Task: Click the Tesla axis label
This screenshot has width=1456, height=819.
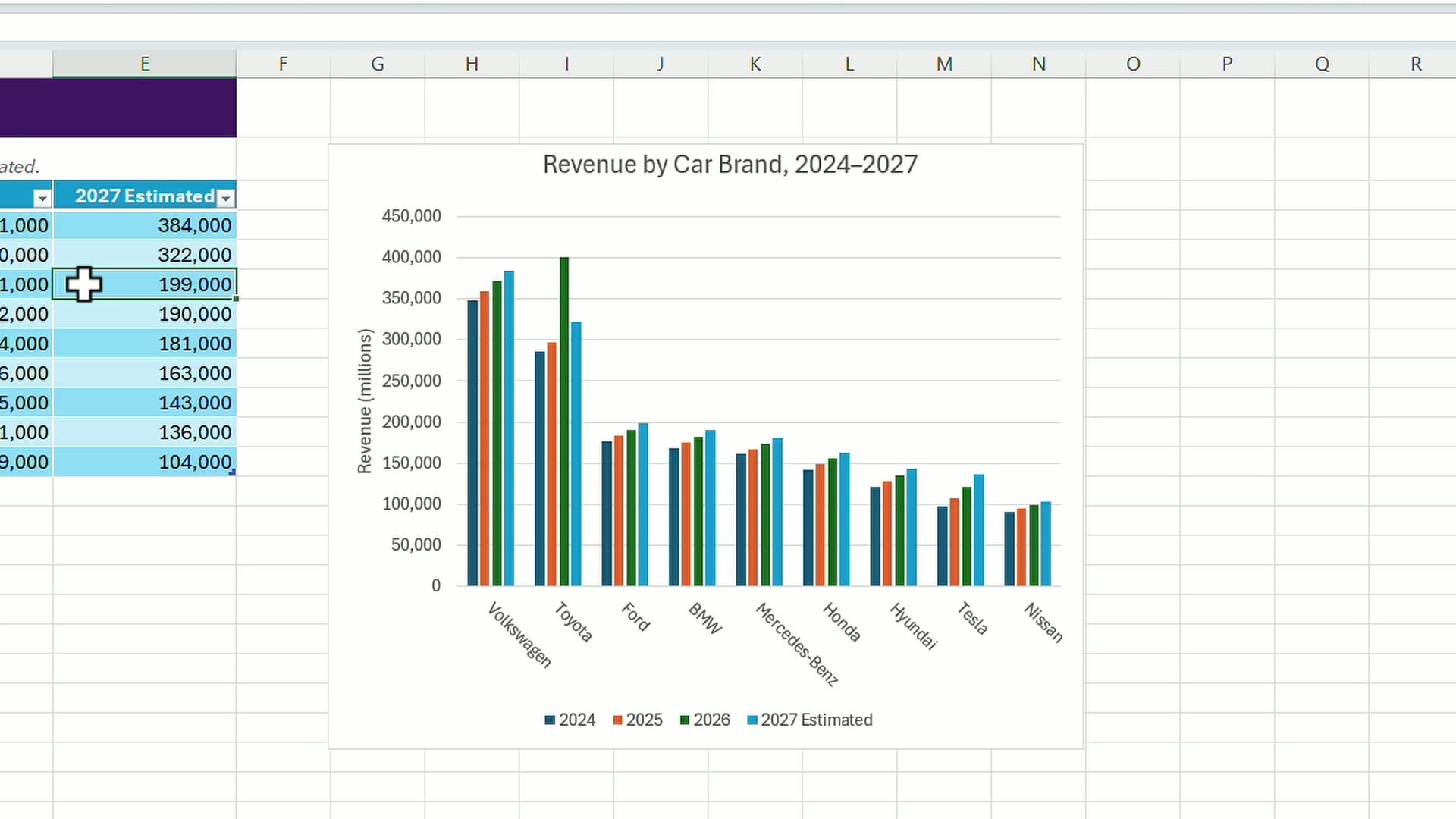Action: [x=972, y=618]
